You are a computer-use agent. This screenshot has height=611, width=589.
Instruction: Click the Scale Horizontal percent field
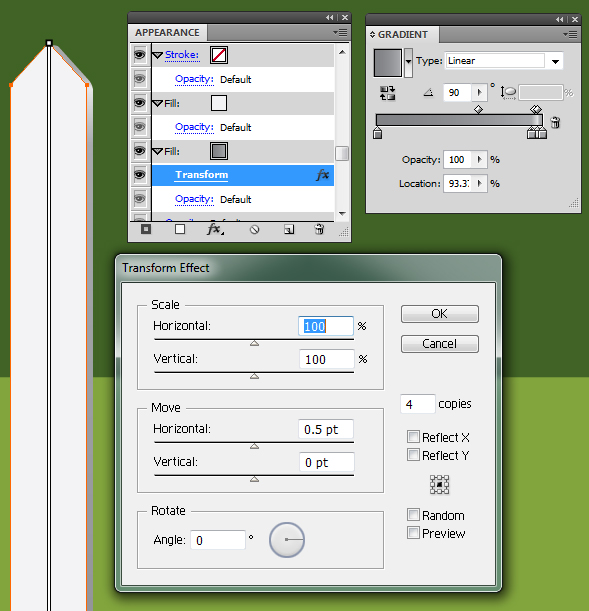point(326,326)
